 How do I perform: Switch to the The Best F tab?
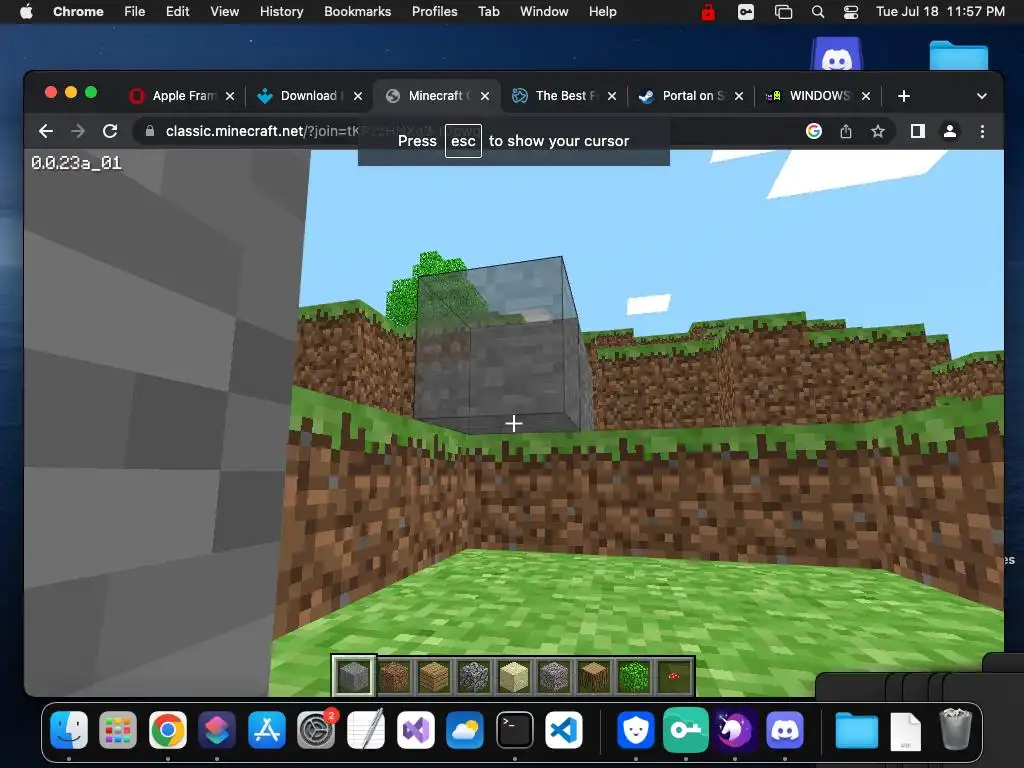click(x=562, y=96)
